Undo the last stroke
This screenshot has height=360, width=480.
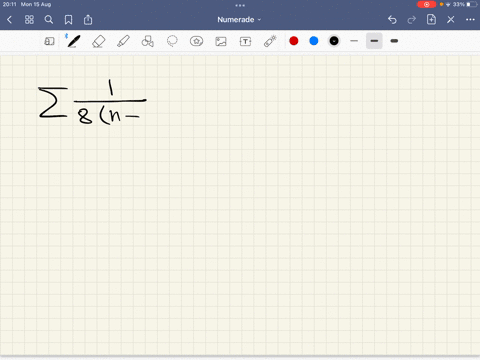(x=392, y=20)
